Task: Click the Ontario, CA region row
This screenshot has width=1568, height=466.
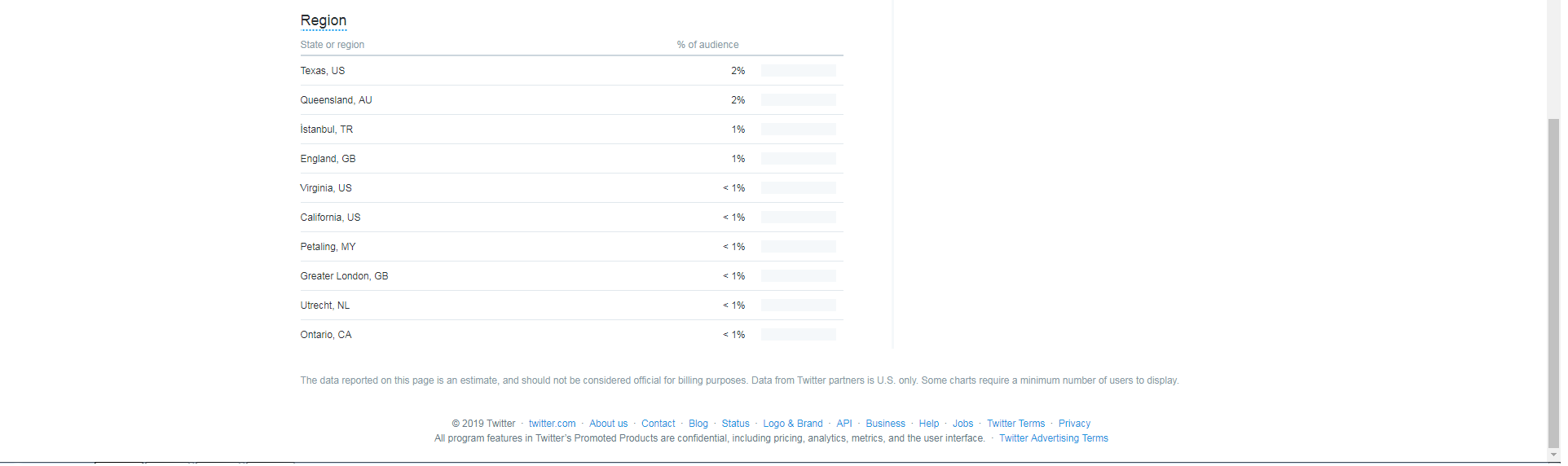Action: click(571, 335)
